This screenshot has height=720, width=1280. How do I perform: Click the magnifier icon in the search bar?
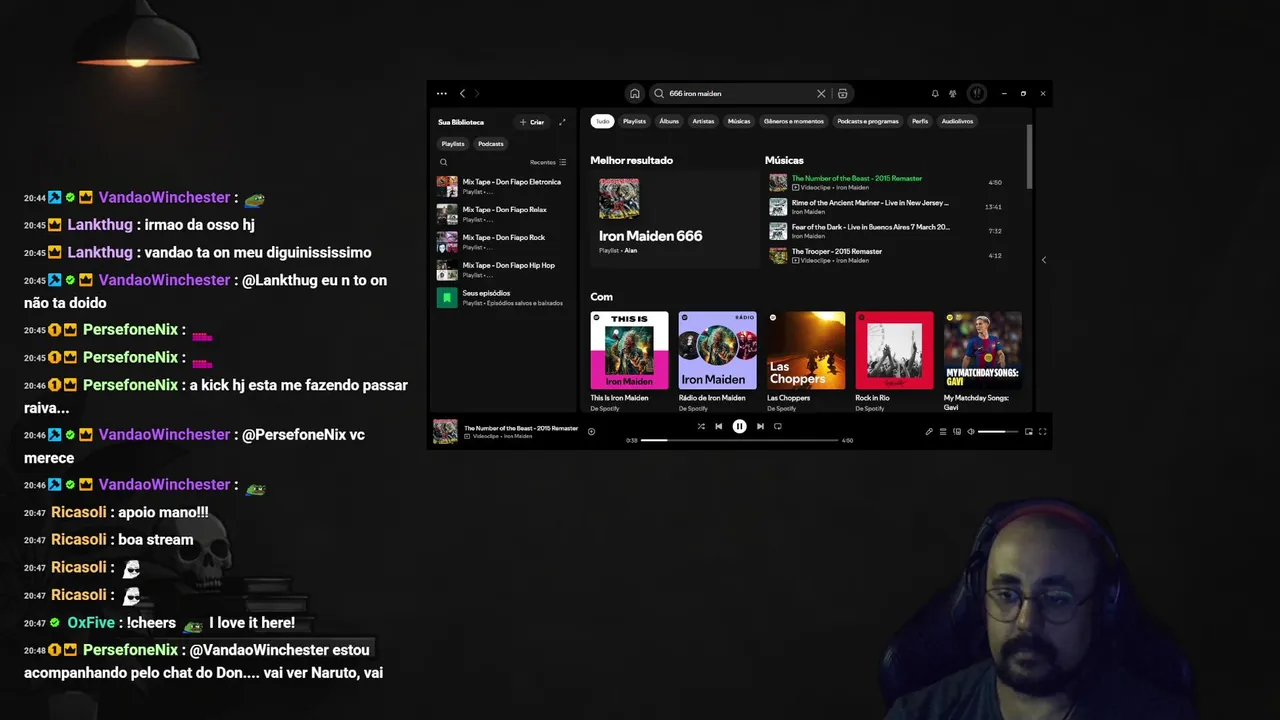[x=659, y=93]
